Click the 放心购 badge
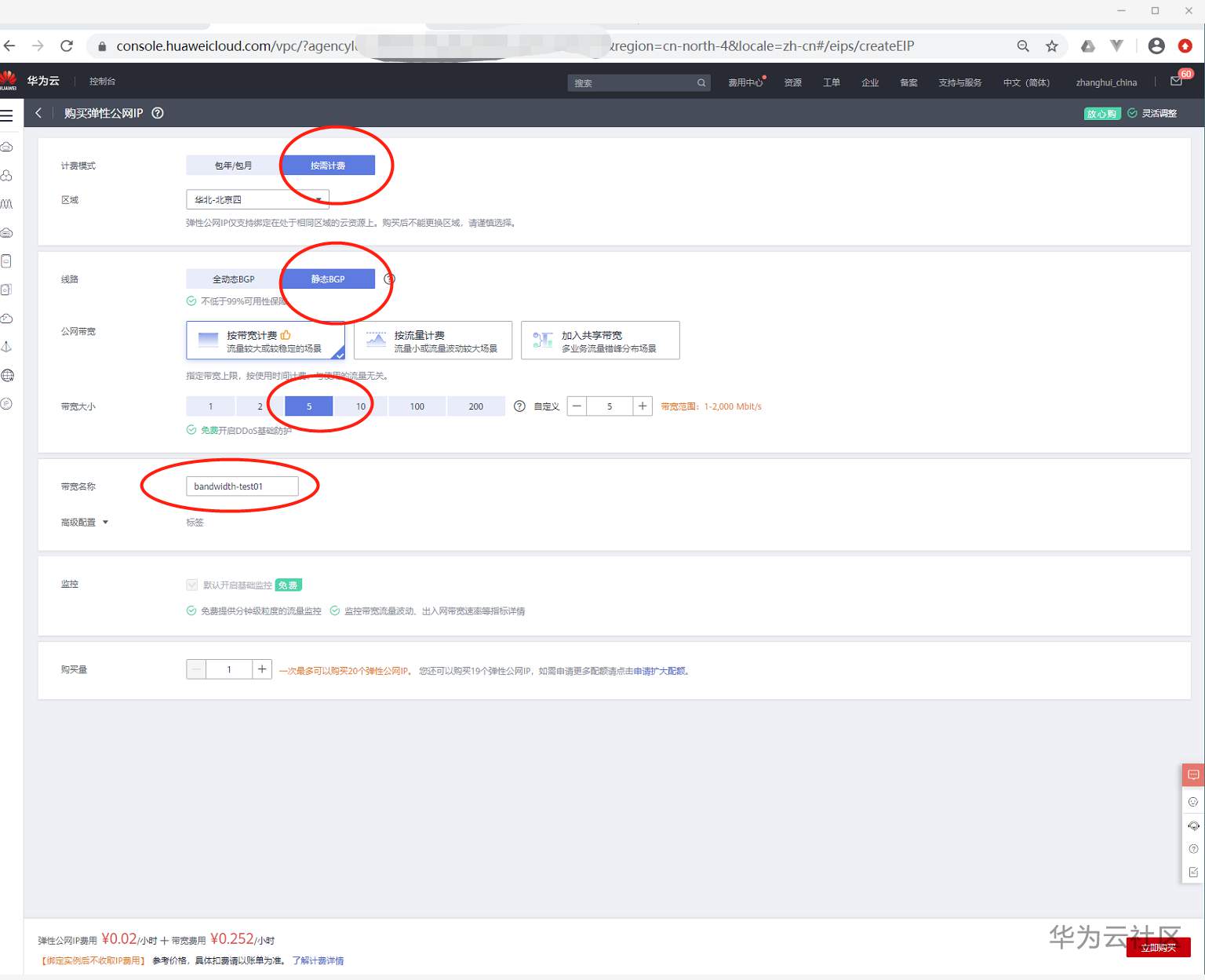This screenshot has height=980, width=1205. 1102,114
